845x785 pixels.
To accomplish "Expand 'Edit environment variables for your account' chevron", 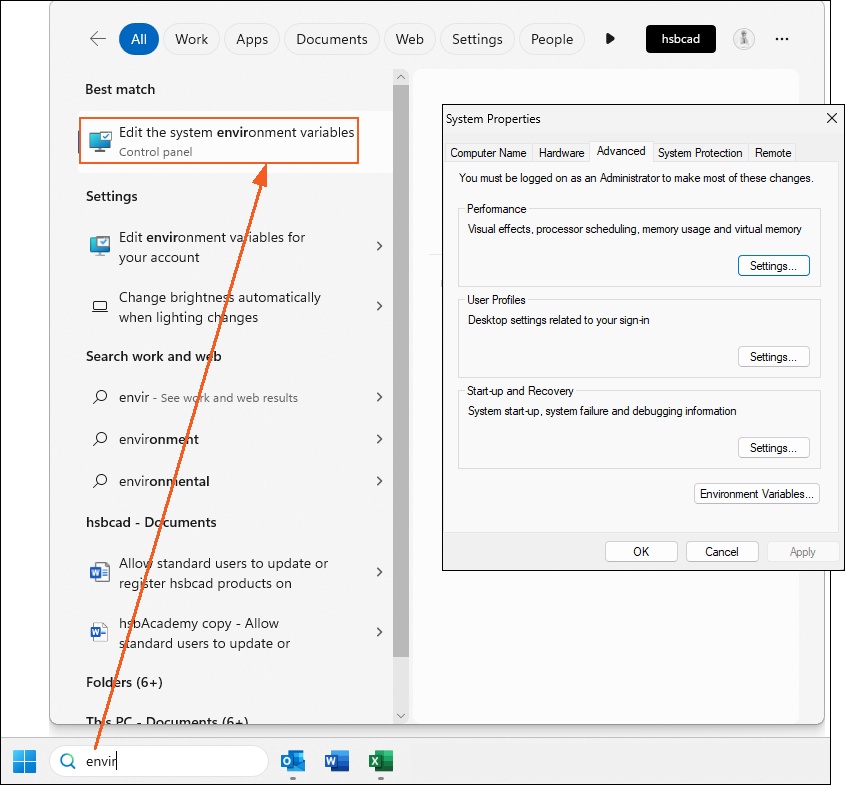I will pos(379,246).
